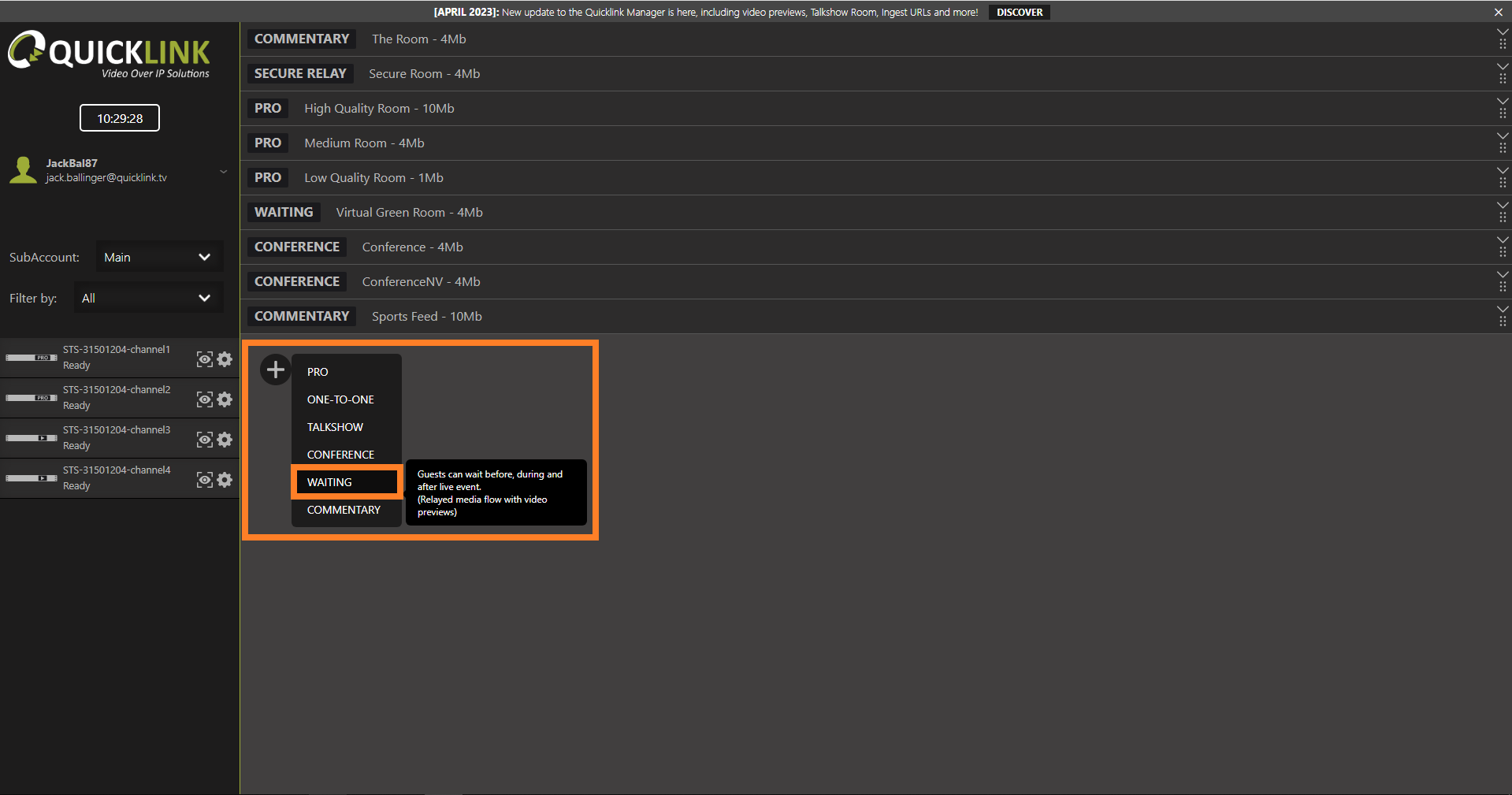Click the PRO rack unit icon of channel1
The image size is (1512, 795).
[x=32, y=358]
